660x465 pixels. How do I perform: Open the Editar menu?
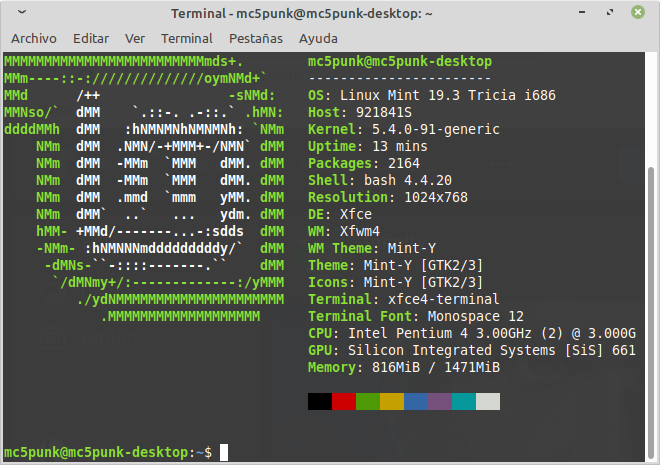tap(91, 39)
